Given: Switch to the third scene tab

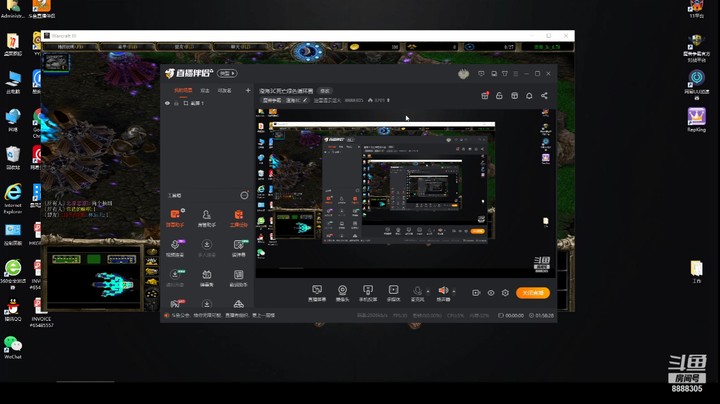Looking at the screenshot, I should 225,90.
